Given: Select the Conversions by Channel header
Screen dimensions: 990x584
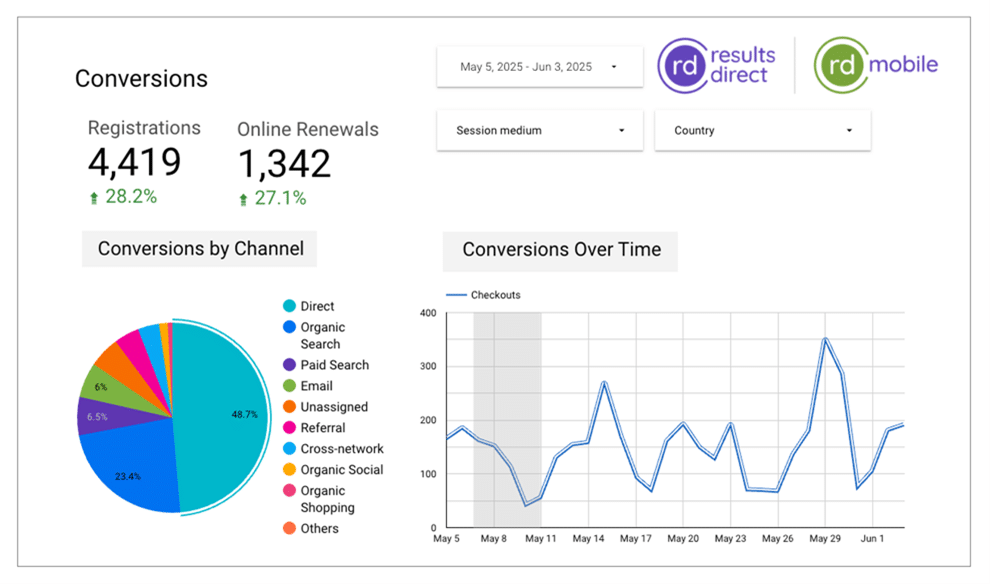Looking at the screenshot, I should tap(198, 248).
